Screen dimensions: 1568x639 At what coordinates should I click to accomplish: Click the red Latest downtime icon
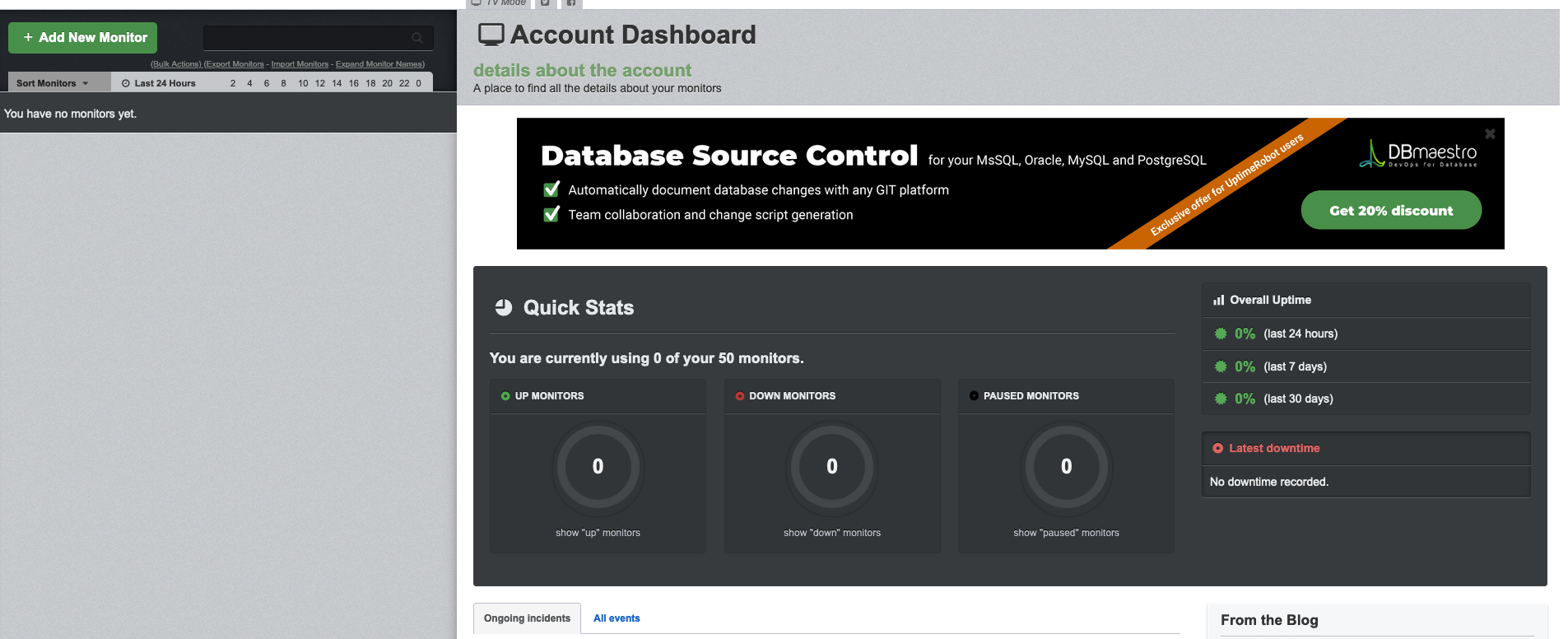pyautogui.click(x=1217, y=449)
